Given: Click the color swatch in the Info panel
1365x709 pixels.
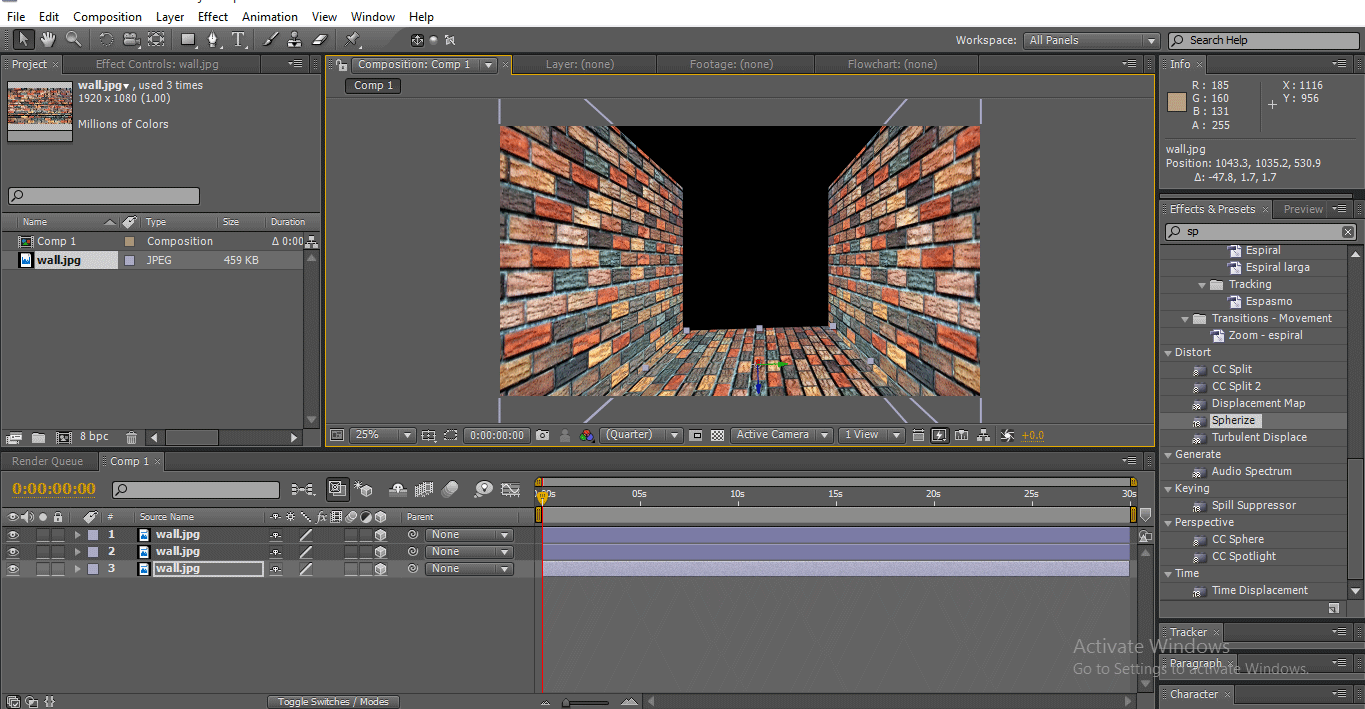Looking at the screenshot, I should click(1176, 101).
